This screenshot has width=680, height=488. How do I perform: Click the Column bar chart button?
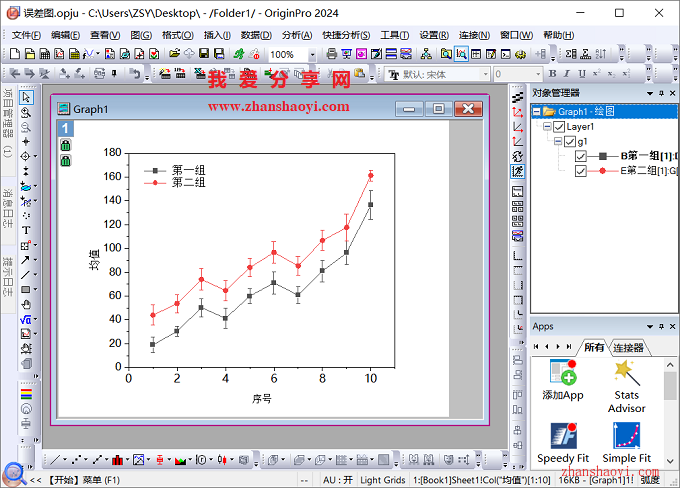click(x=118, y=459)
